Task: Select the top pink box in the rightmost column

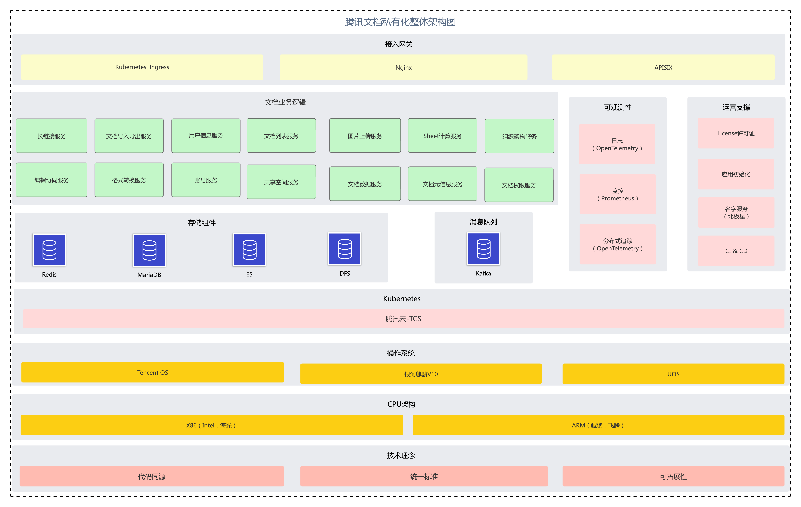Action: 735,133
